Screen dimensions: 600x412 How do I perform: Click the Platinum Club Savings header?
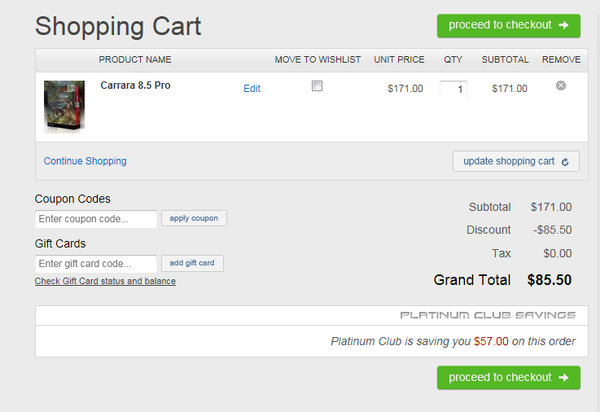pyautogui.click(x=487, y=315)
